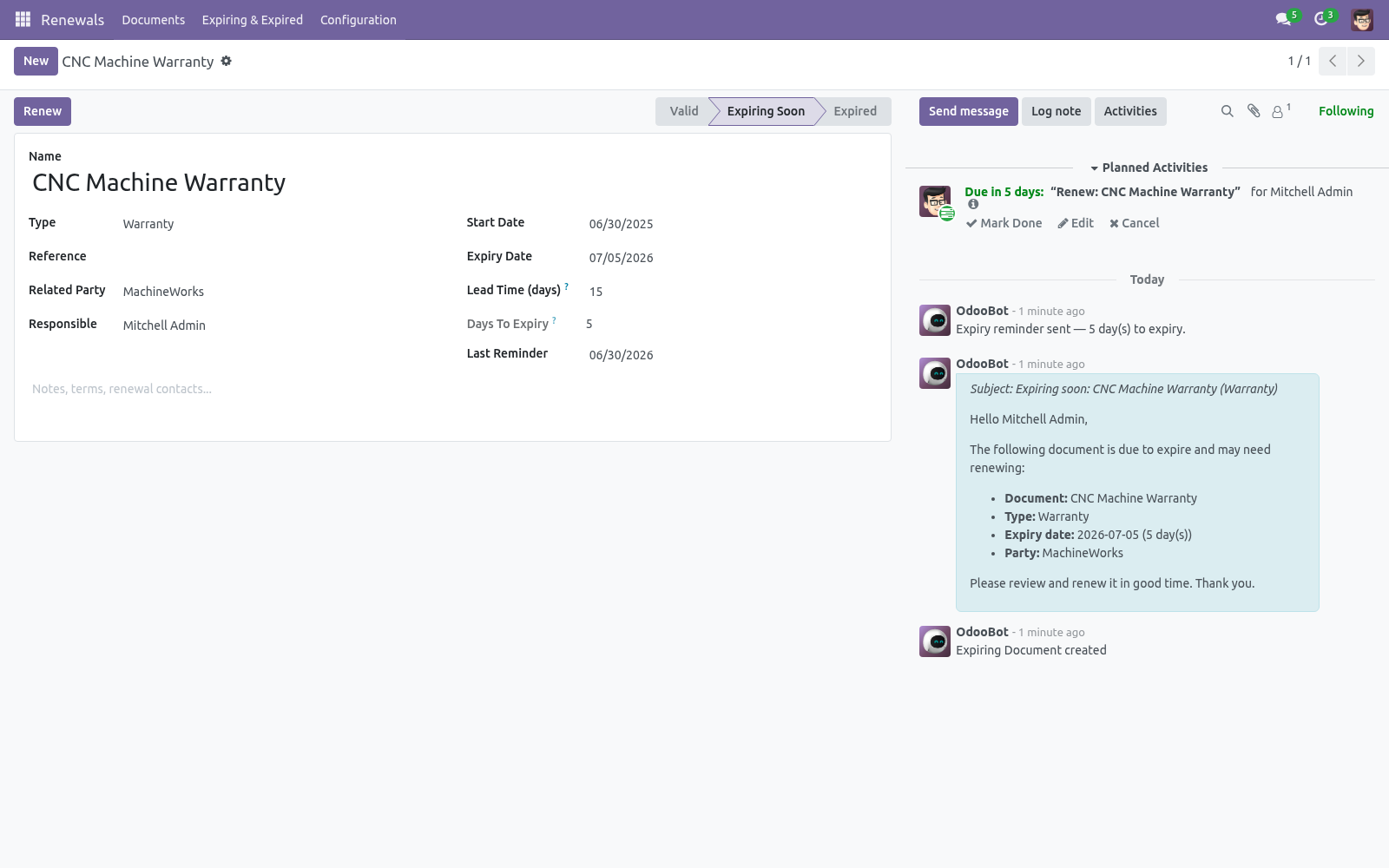Click the New button
Image resolution: width=1389 pixels, height=868 pixels.
pos(36,61)
